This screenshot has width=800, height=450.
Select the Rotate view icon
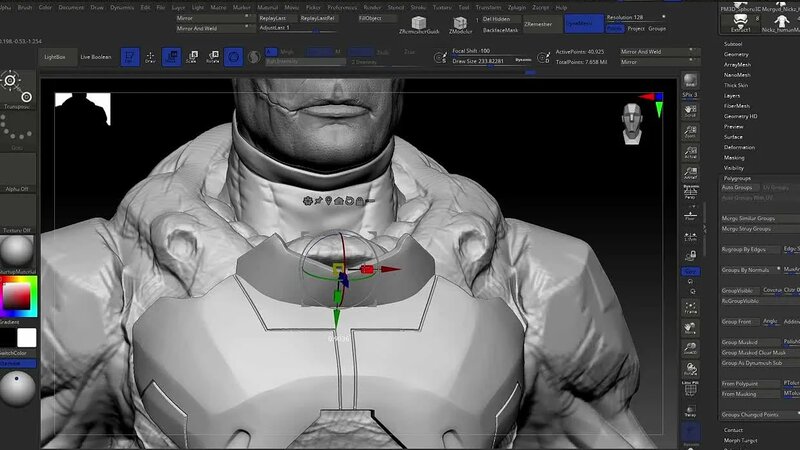[x=690, y=369]
